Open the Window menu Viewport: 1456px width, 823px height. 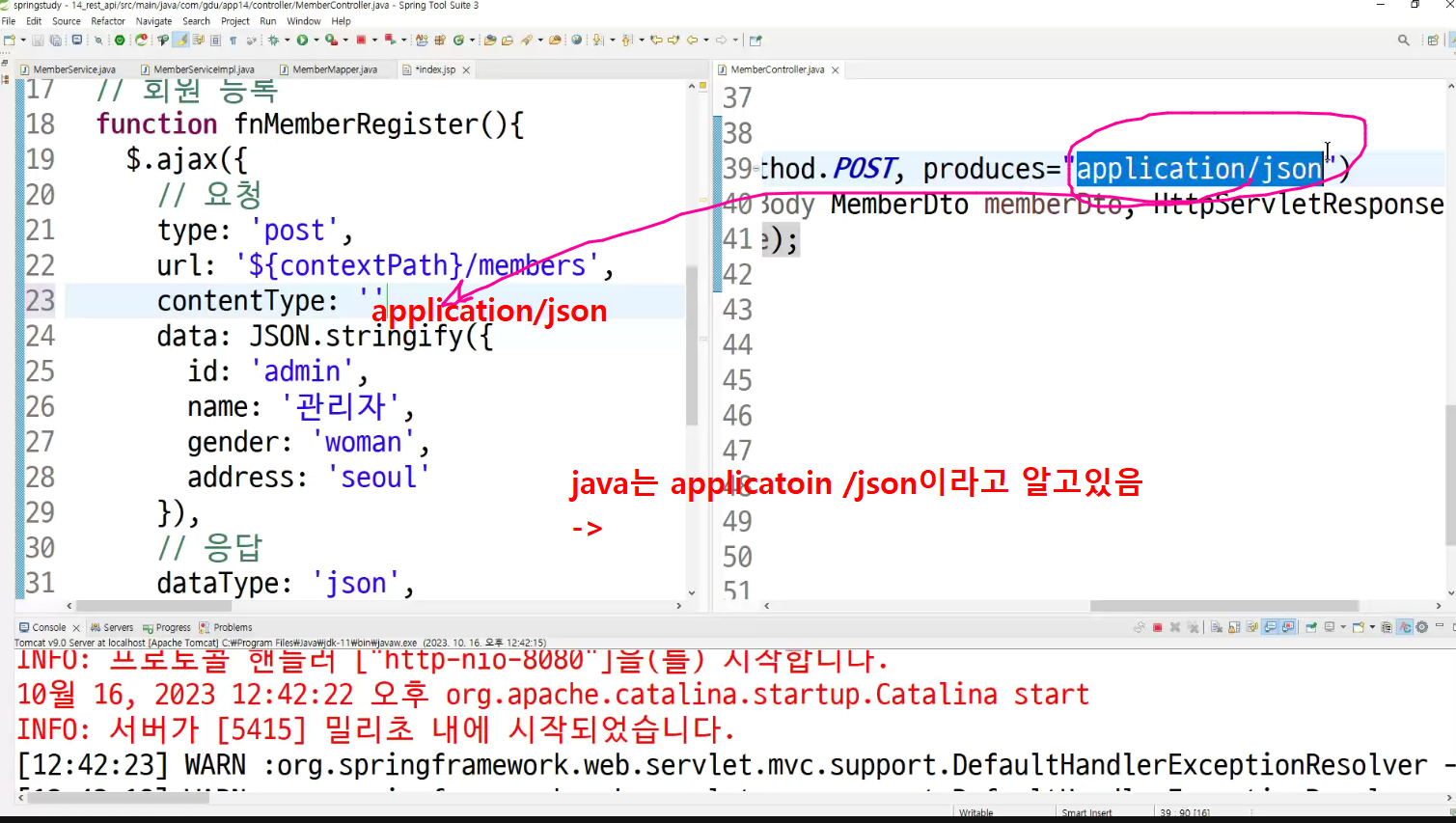[304, 21]
